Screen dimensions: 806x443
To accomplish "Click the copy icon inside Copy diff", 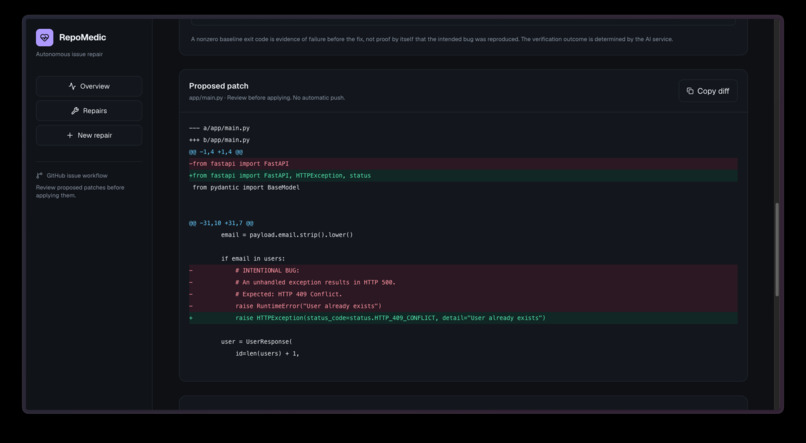I will coord(690,91).
